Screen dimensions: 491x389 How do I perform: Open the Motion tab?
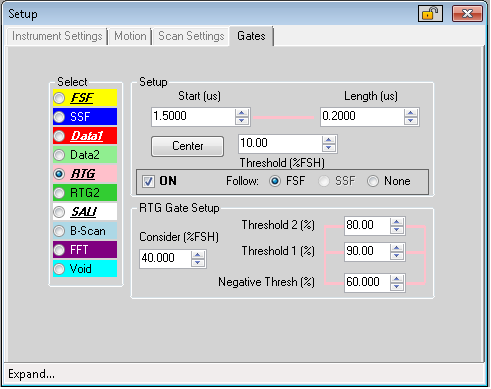(x=130, y=36)
